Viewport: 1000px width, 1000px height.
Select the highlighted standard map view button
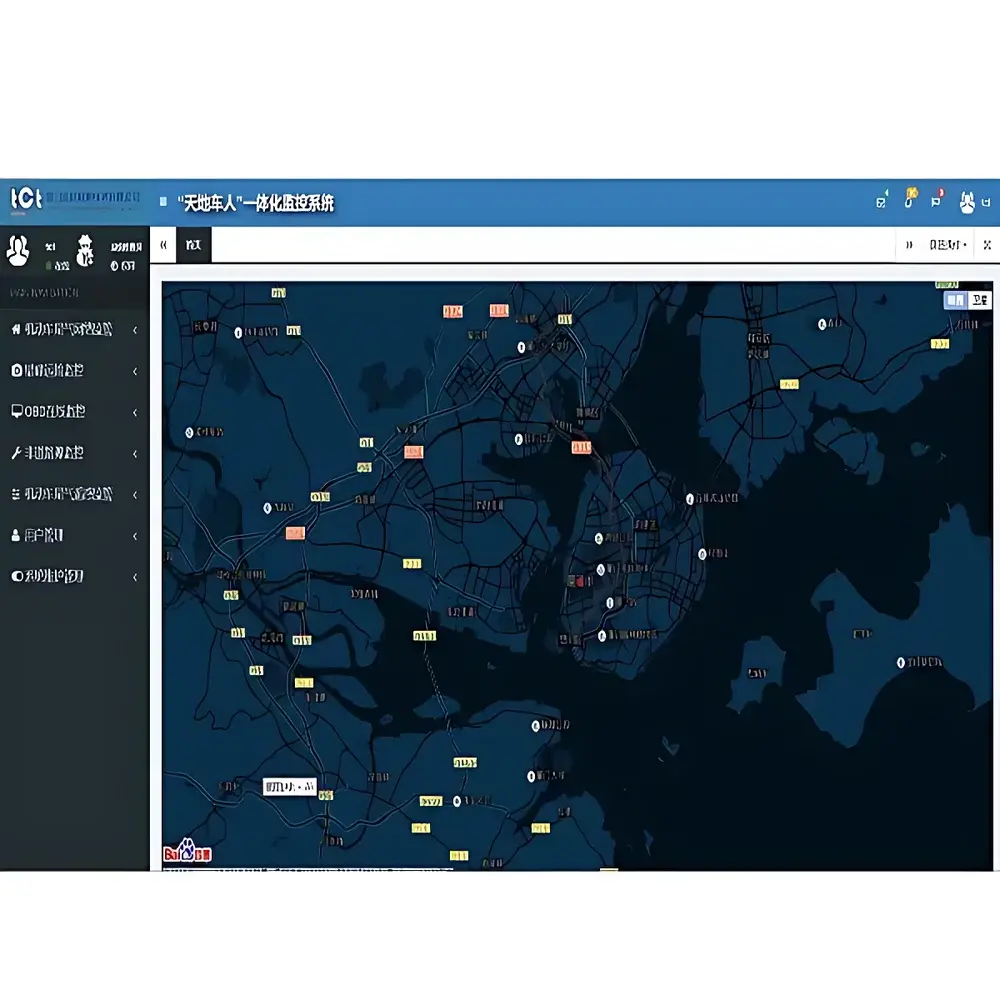click(x=955, y=300)
